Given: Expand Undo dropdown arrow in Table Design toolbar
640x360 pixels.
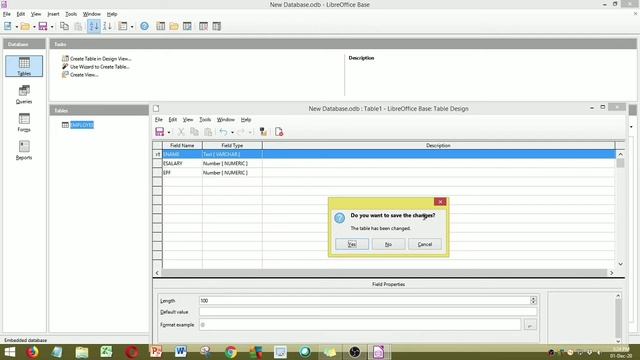Looking at the screenshot, I should [232, 132].
